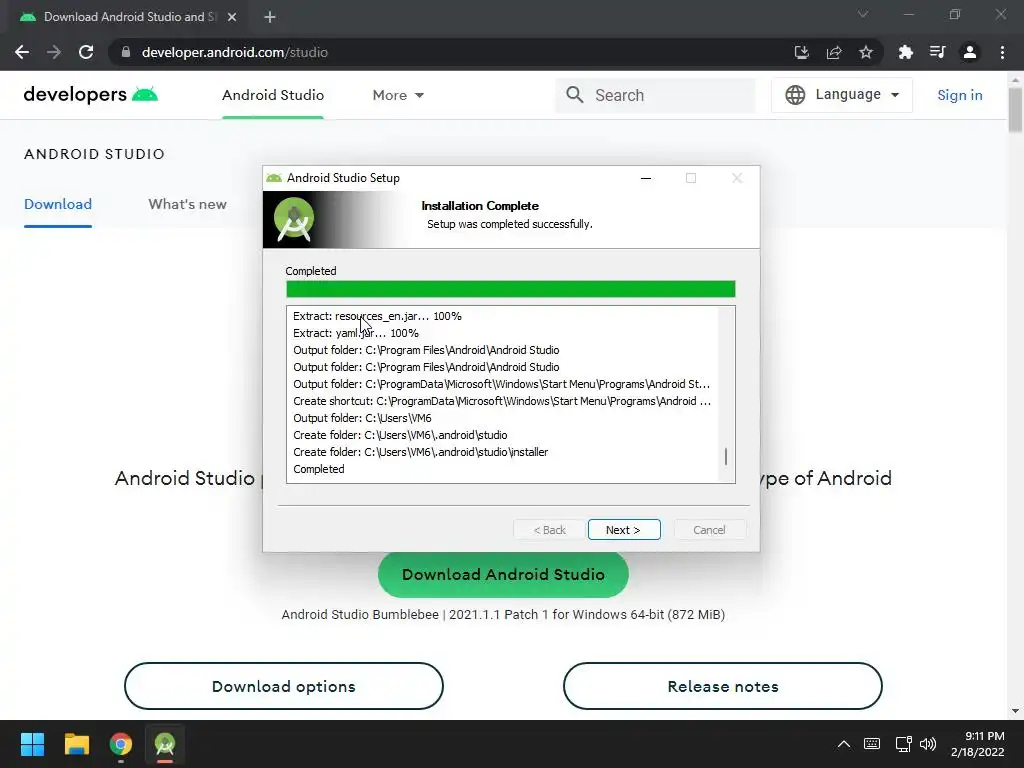Click the browser forward arrow
Image resolution: width=1024 pixels, height=768 pixels.
[54, 52]
